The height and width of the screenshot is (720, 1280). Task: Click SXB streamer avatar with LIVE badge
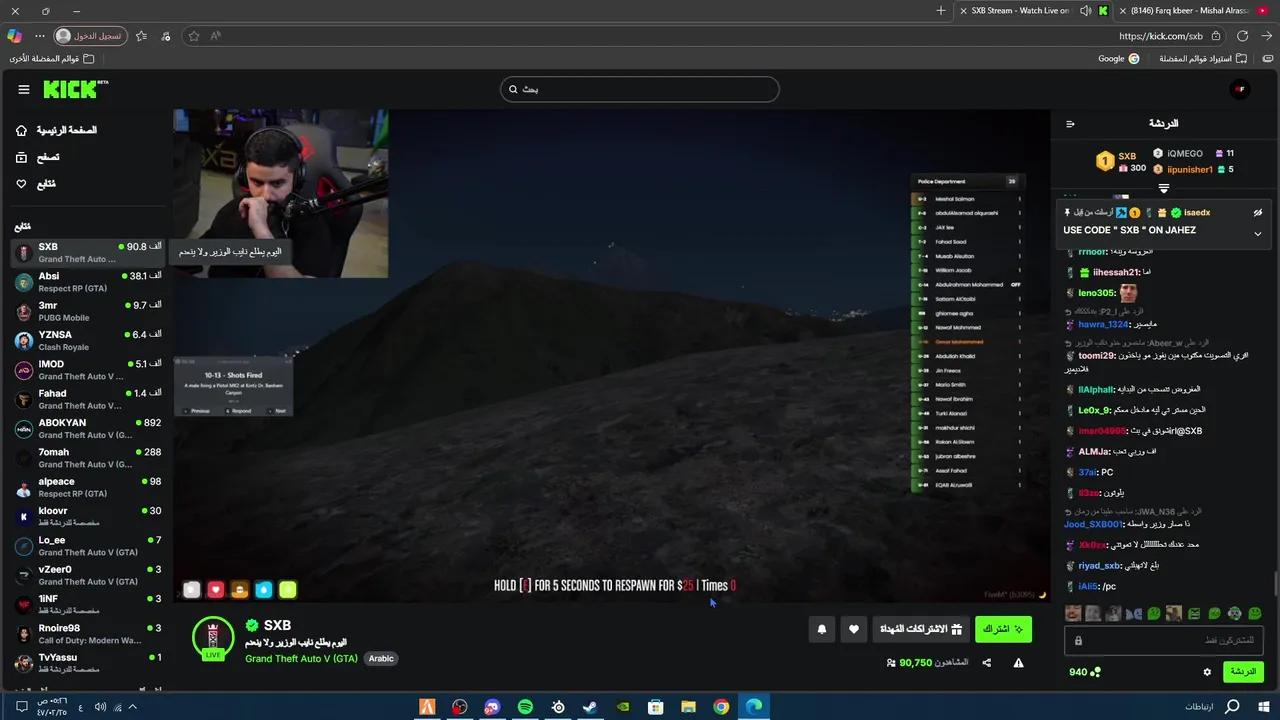213,639
